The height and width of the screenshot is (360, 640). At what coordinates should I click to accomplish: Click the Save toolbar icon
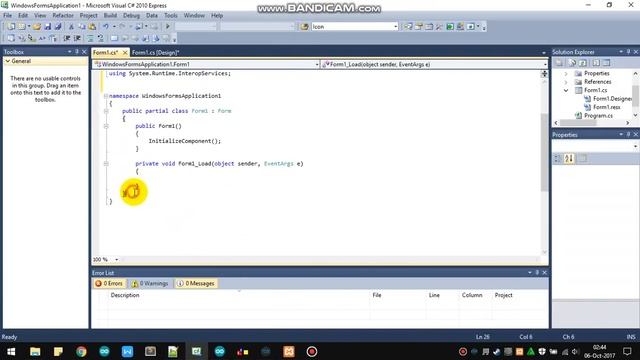click(x=48, y=27)
